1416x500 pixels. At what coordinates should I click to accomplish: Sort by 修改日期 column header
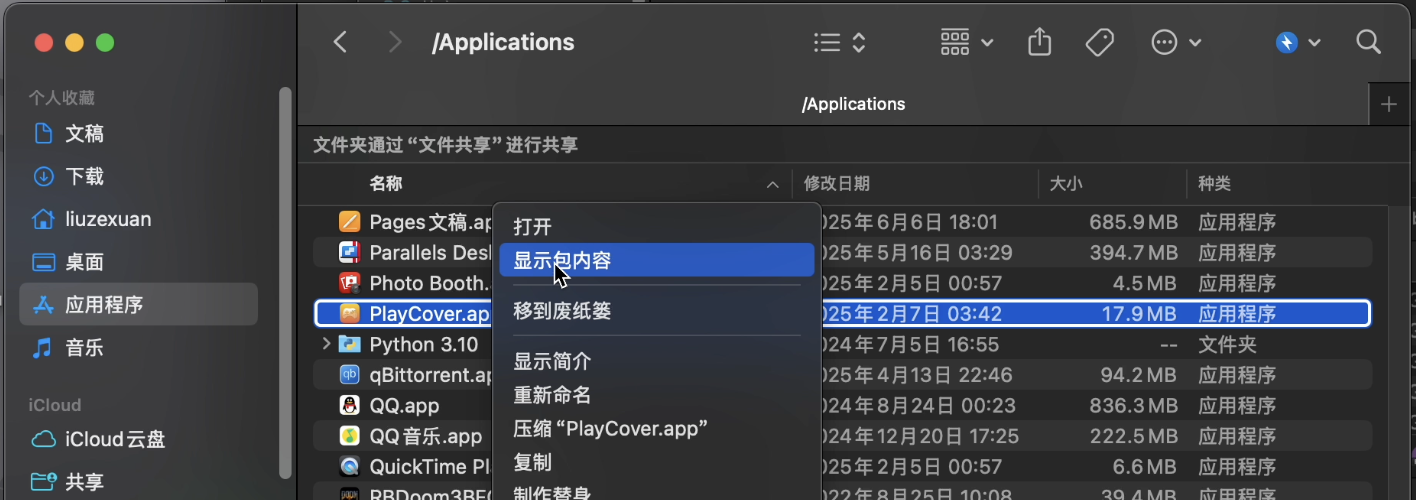coord(836,184)
